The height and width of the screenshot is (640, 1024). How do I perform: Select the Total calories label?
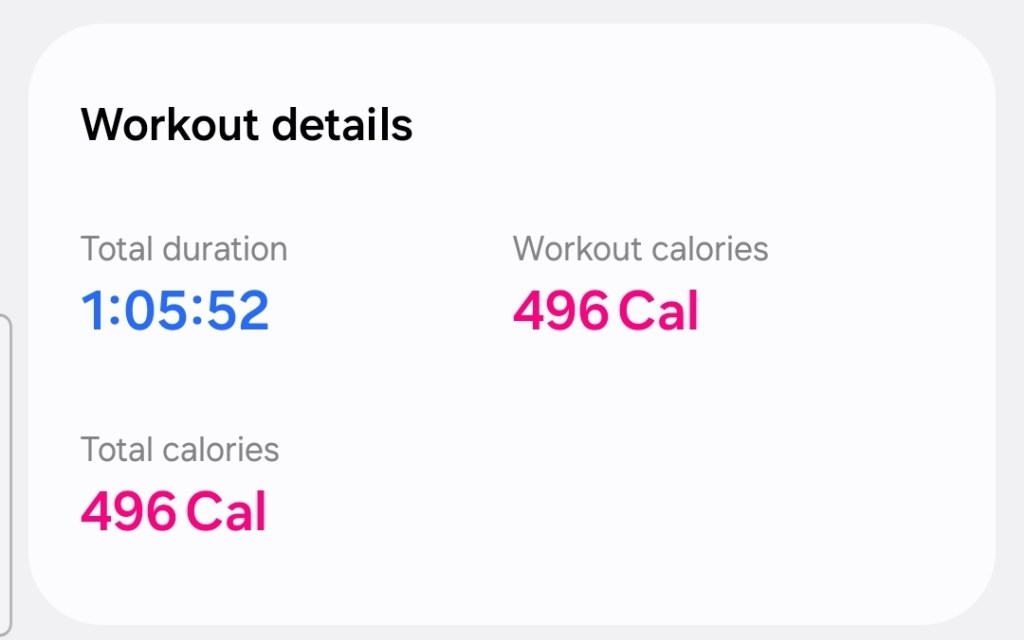point(179,450)
